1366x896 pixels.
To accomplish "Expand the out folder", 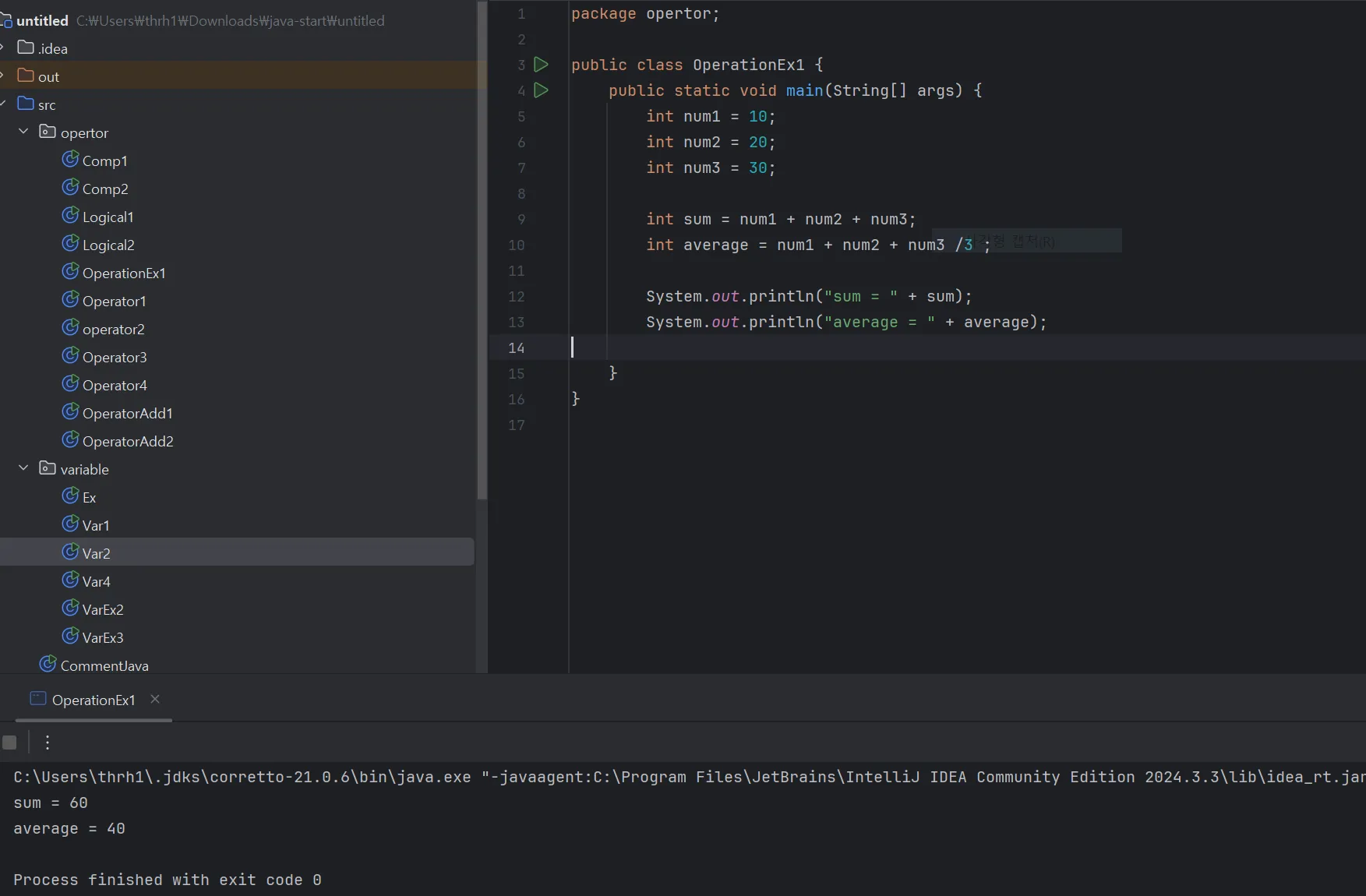I will click(x=3, y=76).
